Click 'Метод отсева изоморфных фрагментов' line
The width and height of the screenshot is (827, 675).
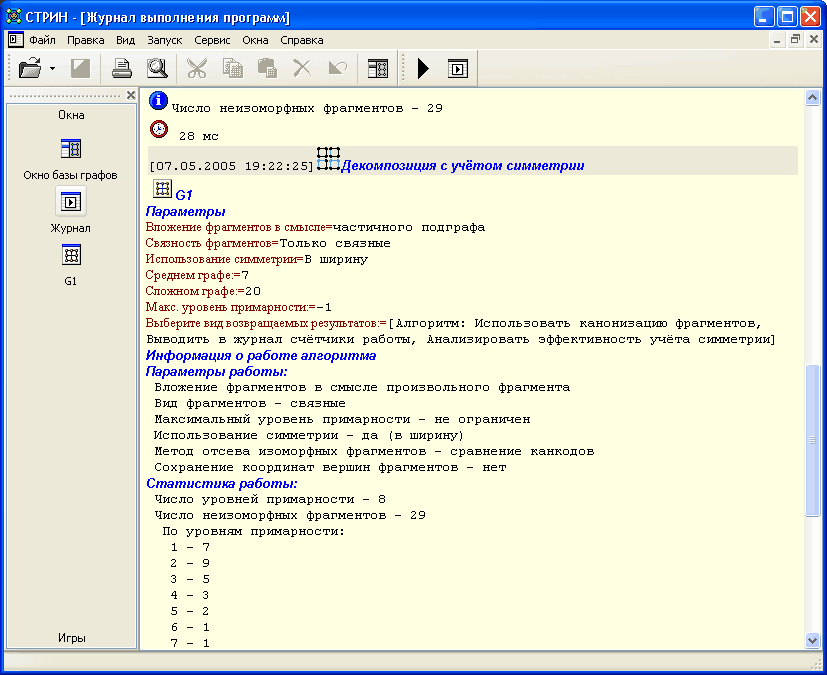coord(374,451)
